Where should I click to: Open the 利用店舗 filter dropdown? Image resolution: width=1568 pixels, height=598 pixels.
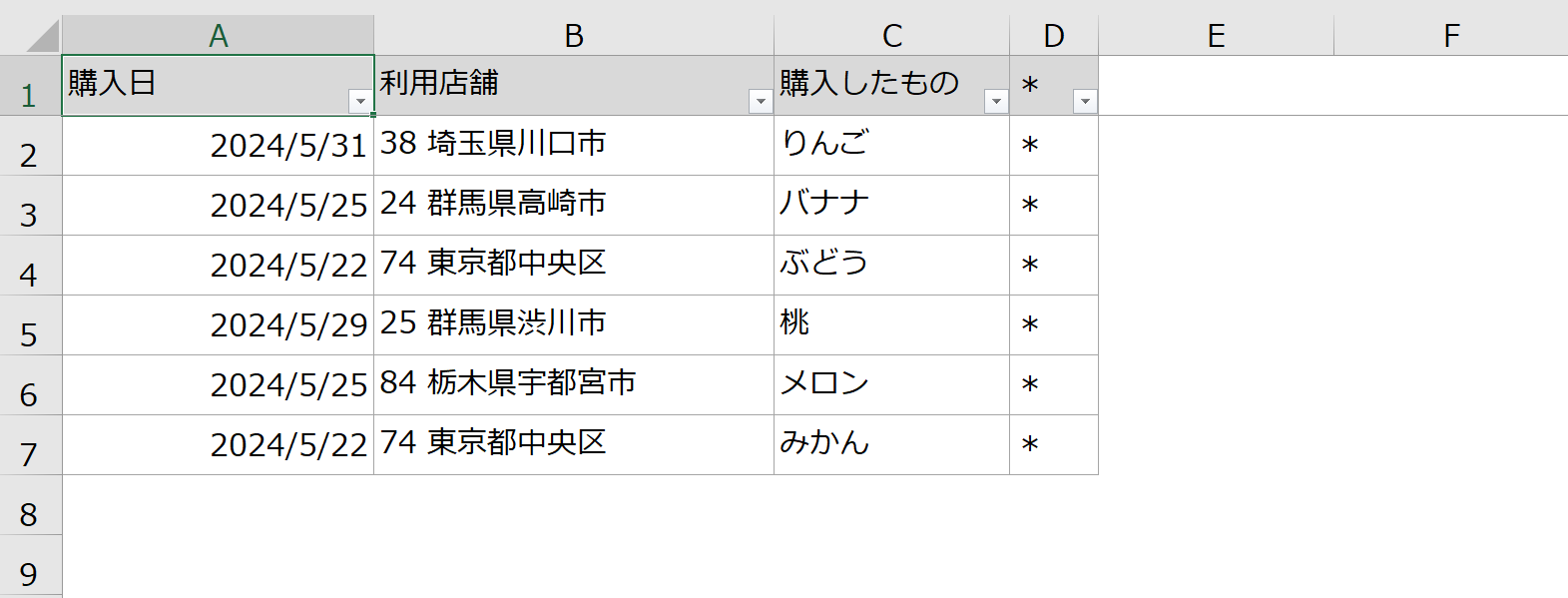(761, 101)
